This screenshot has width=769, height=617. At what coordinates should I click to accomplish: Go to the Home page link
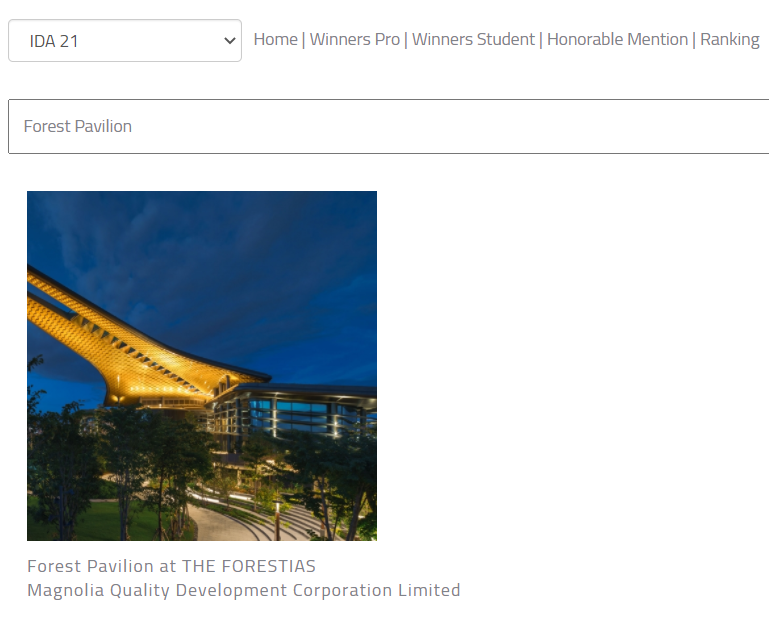point(275,39)
